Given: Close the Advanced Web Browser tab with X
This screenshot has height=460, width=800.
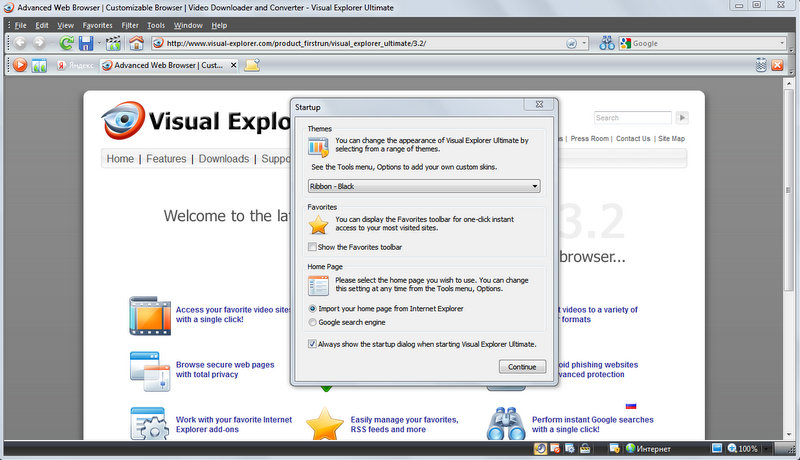Looking at the screenshot, I should (x=233, y=65).
